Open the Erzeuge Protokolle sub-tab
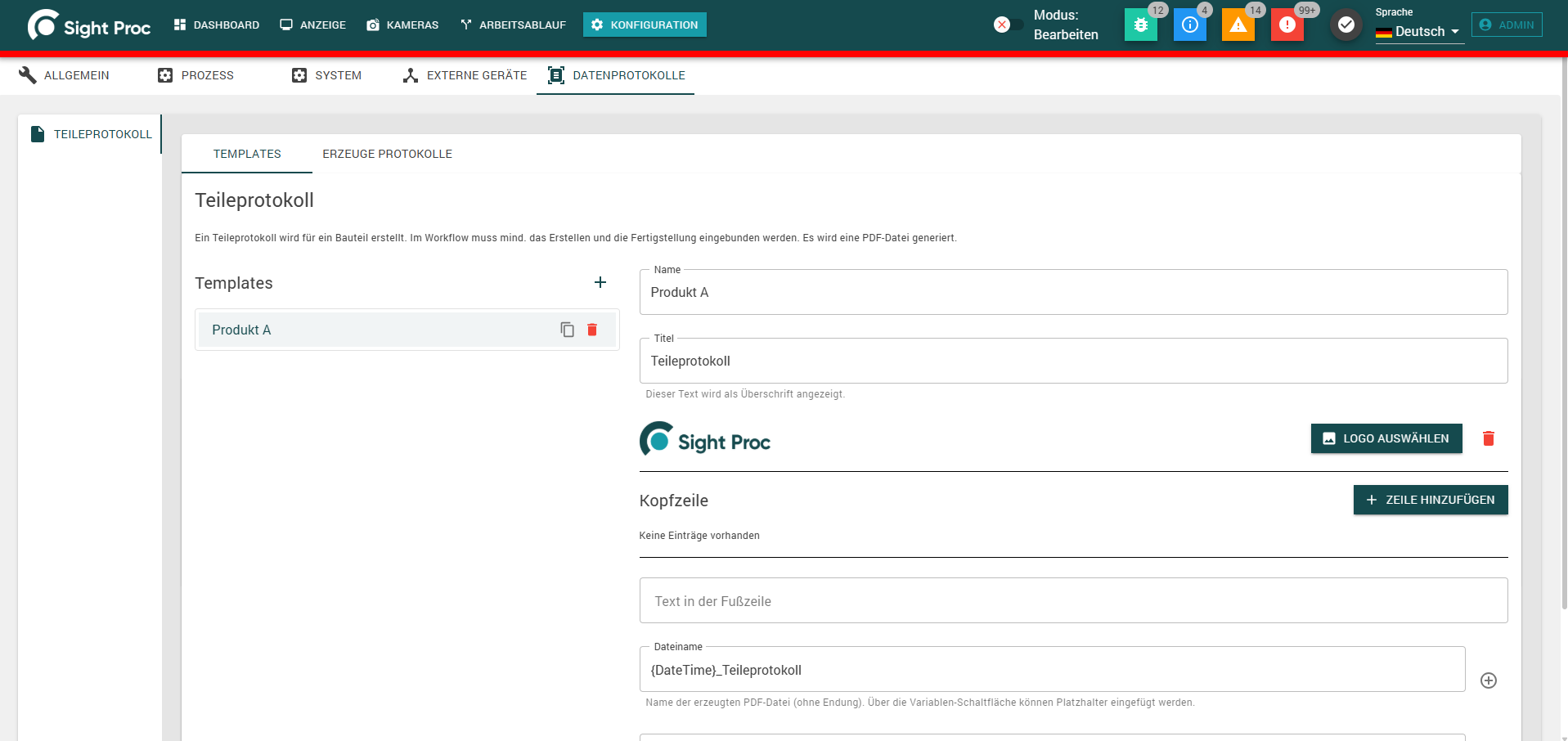The image size is (1568, 741). point(387,154)
